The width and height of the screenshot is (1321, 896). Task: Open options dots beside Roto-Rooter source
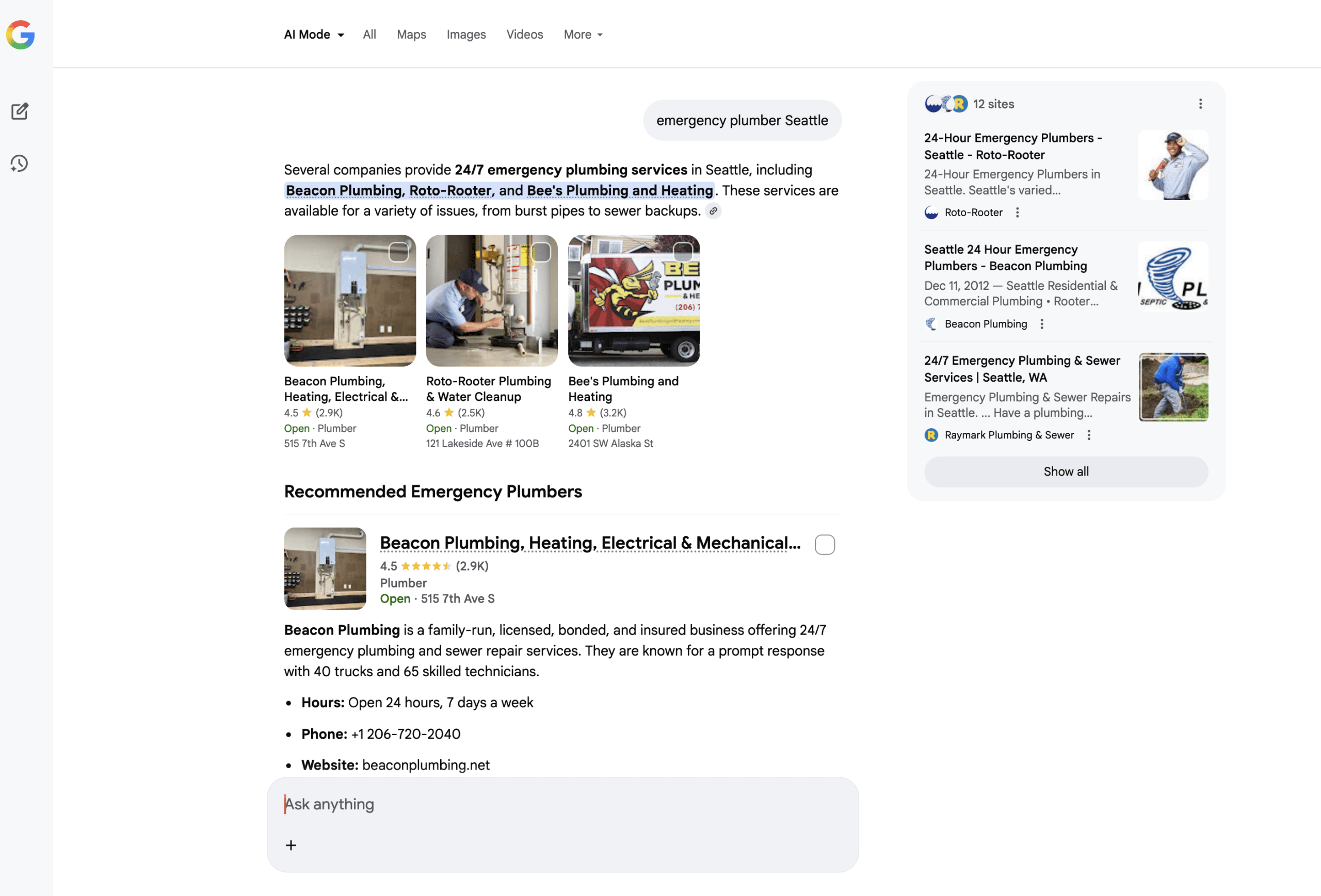pyautogui.click(x=1017, y=213)
